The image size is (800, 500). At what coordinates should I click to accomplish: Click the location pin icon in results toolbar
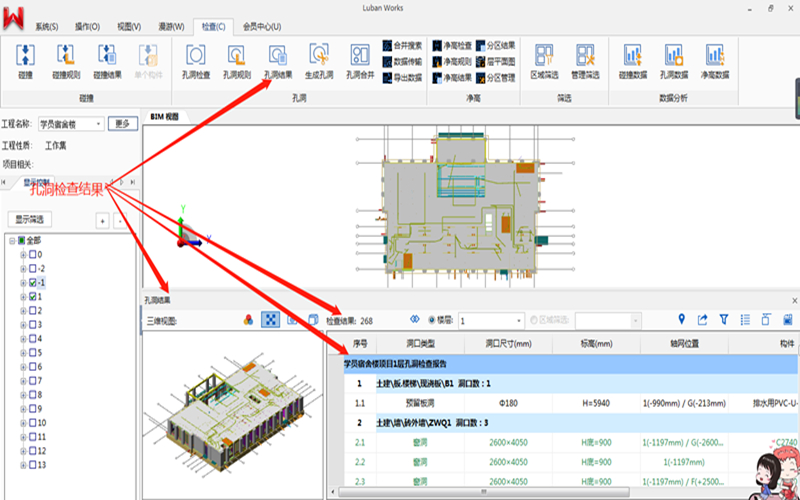click(681, 319)
